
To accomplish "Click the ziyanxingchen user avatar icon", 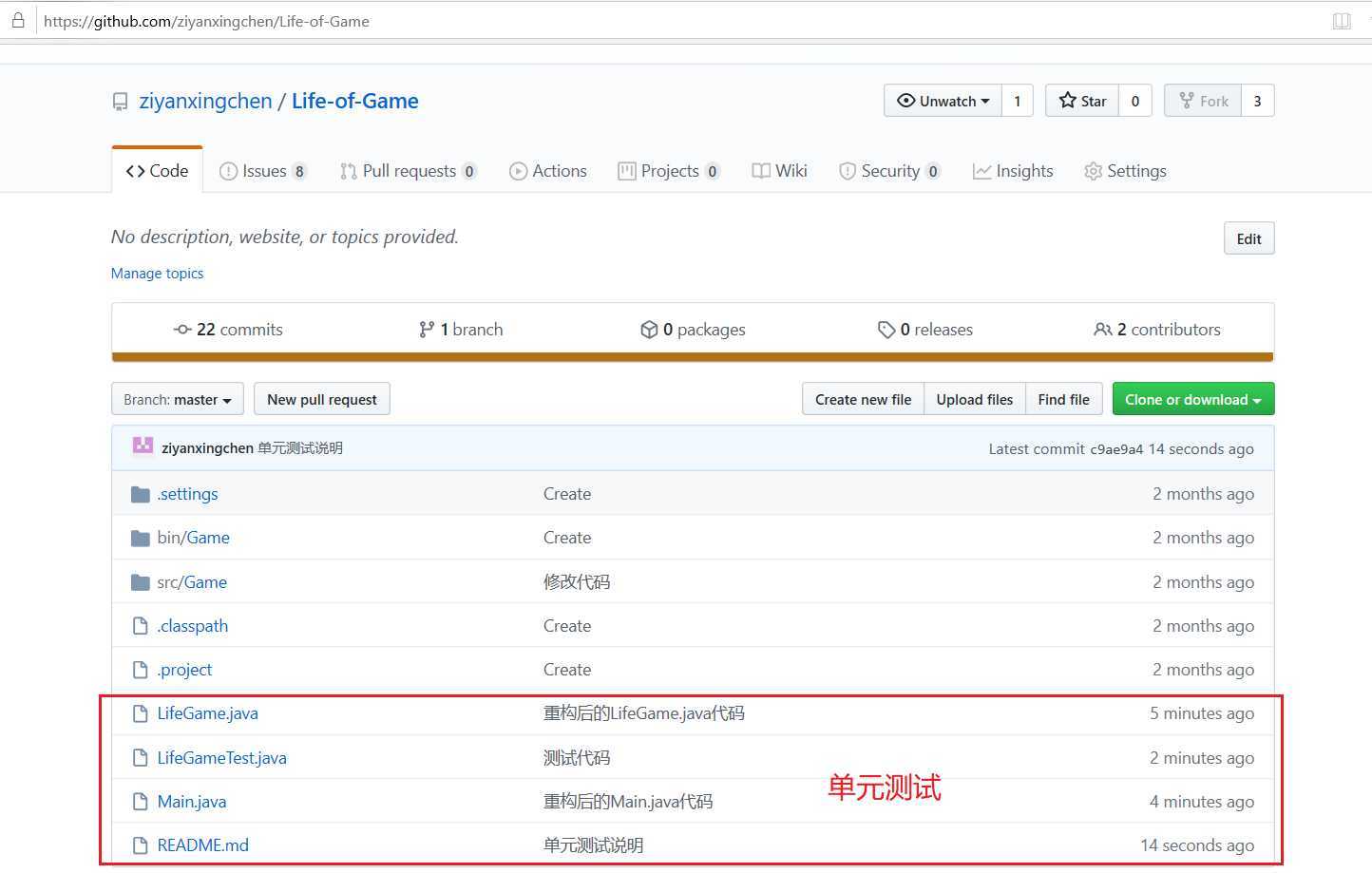I will coord(143,446).
